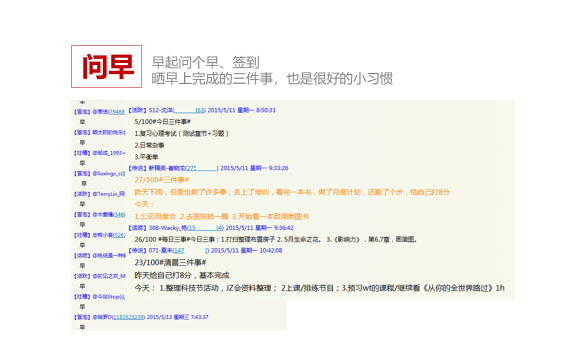The image size is (570, 360).
Task: Click username containing Stop in left chat
Action: (x=109, y=297)
